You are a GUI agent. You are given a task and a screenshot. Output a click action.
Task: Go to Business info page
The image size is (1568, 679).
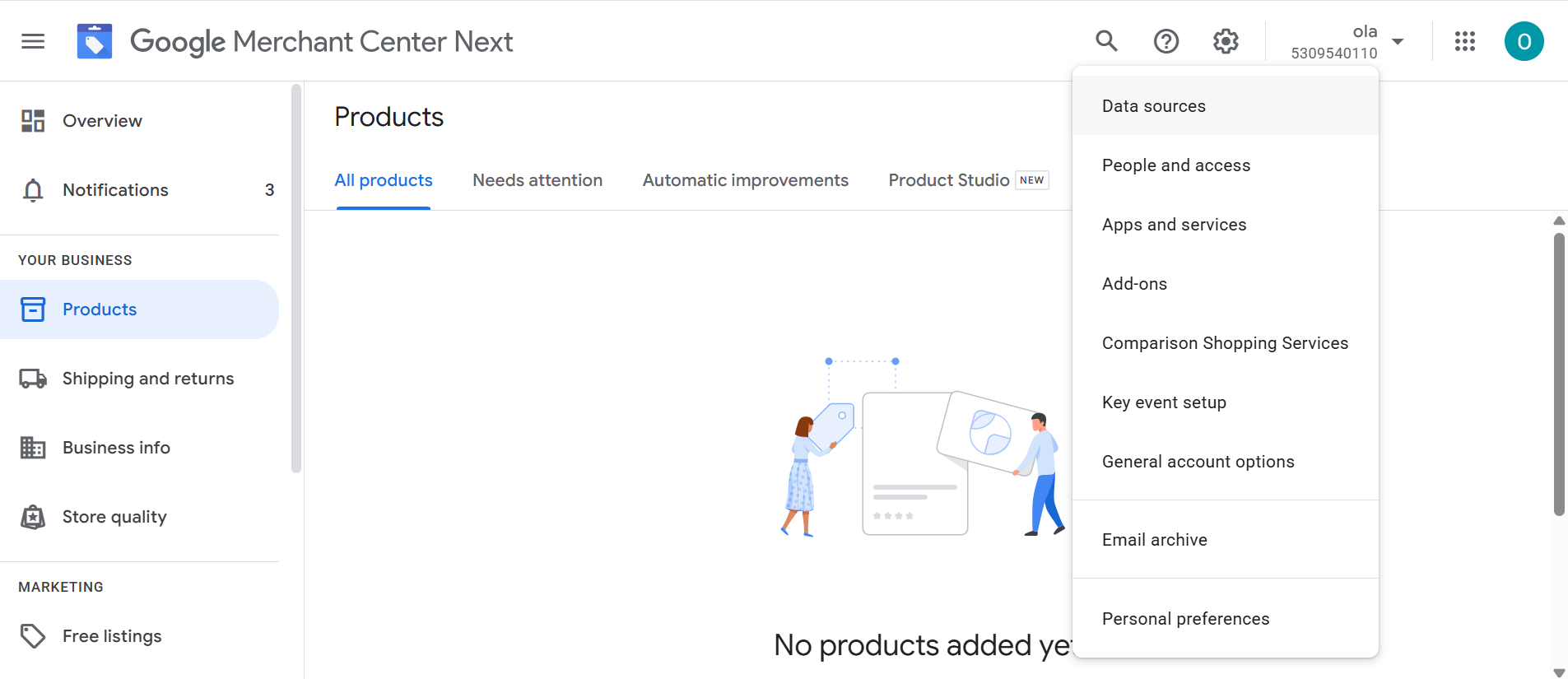pyautogui.click(x=116, y=448)
